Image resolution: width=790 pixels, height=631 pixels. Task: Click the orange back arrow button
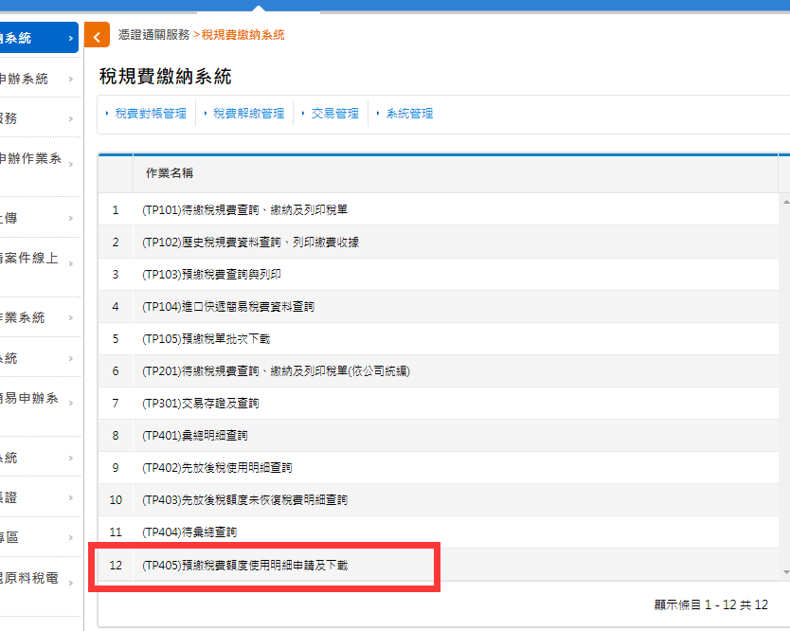coord(97,36)
